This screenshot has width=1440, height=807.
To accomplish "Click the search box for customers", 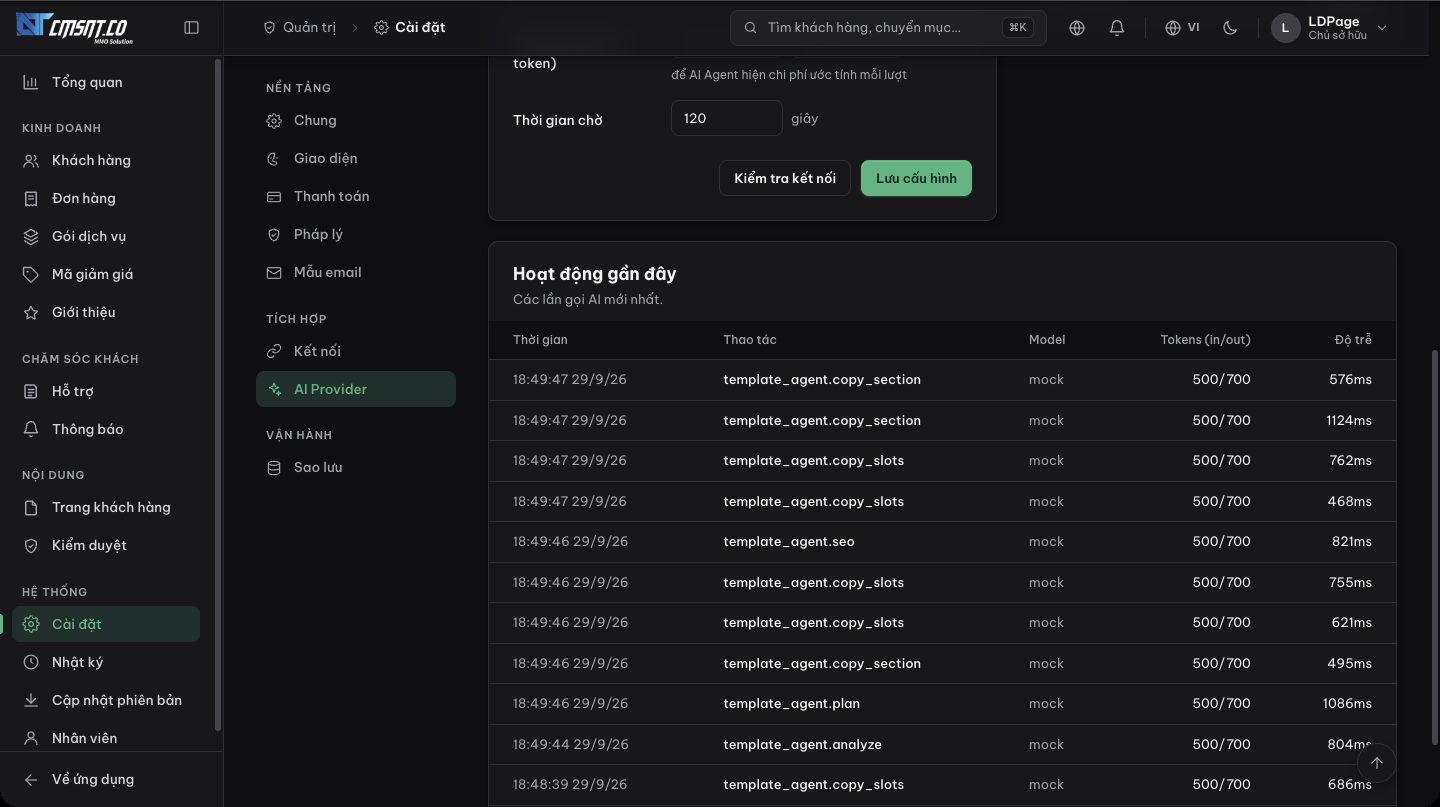I will click(x=888, y=28).
